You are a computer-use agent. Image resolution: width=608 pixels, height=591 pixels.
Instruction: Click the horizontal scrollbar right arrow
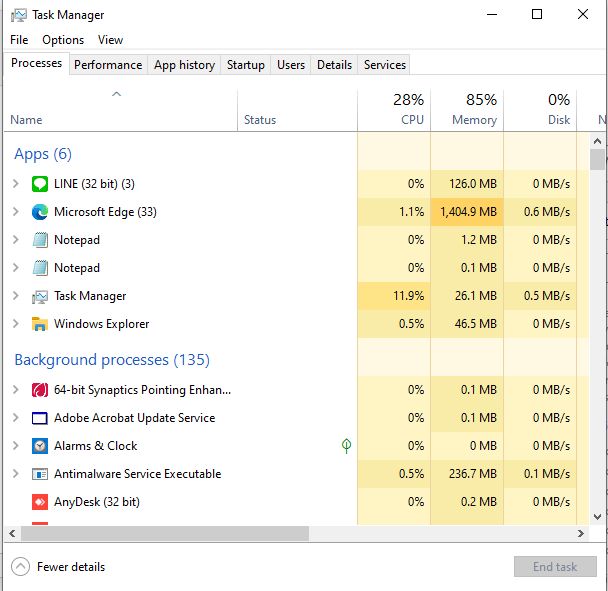click(580, 534)
